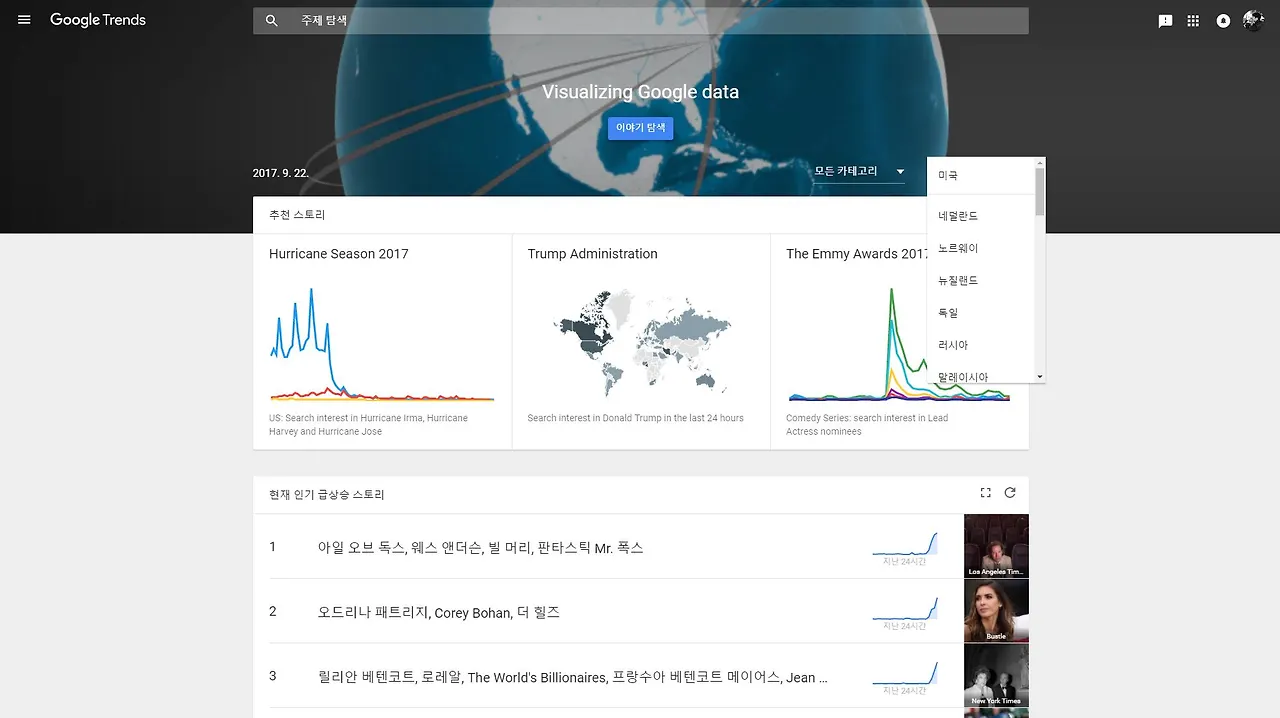Screen dimensions: 1280x718
Task: Click sparkline for story rank 3
Action: pyautogui.click(x=905, y=672)
